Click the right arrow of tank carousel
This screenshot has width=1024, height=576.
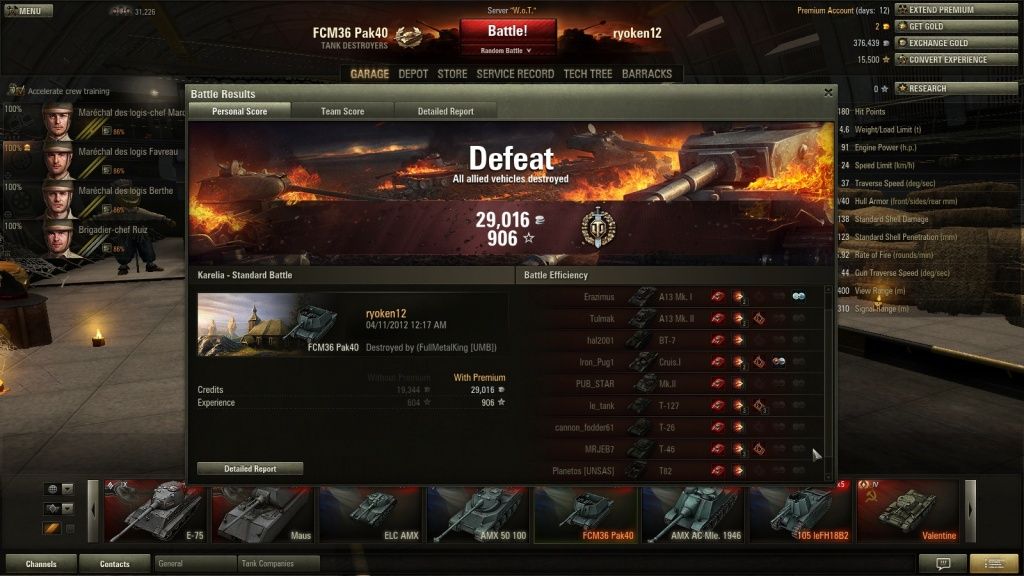(970, 511)
